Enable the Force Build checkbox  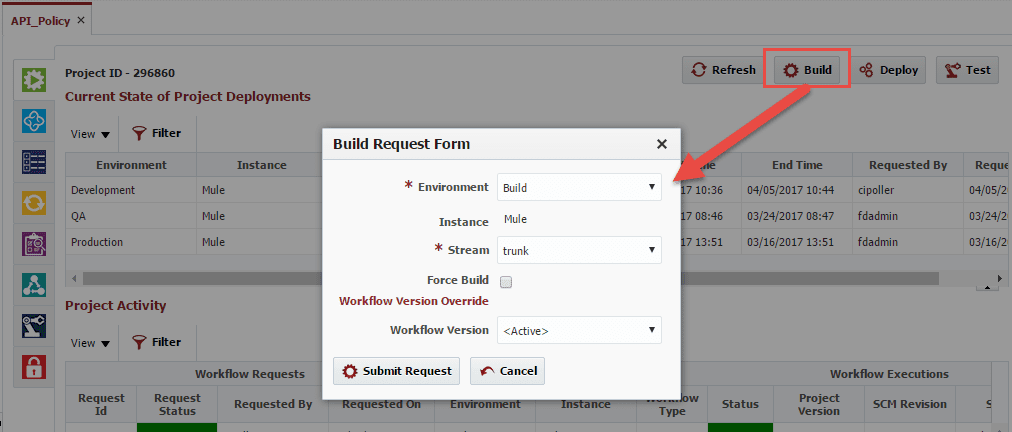(x=506, y=282)
